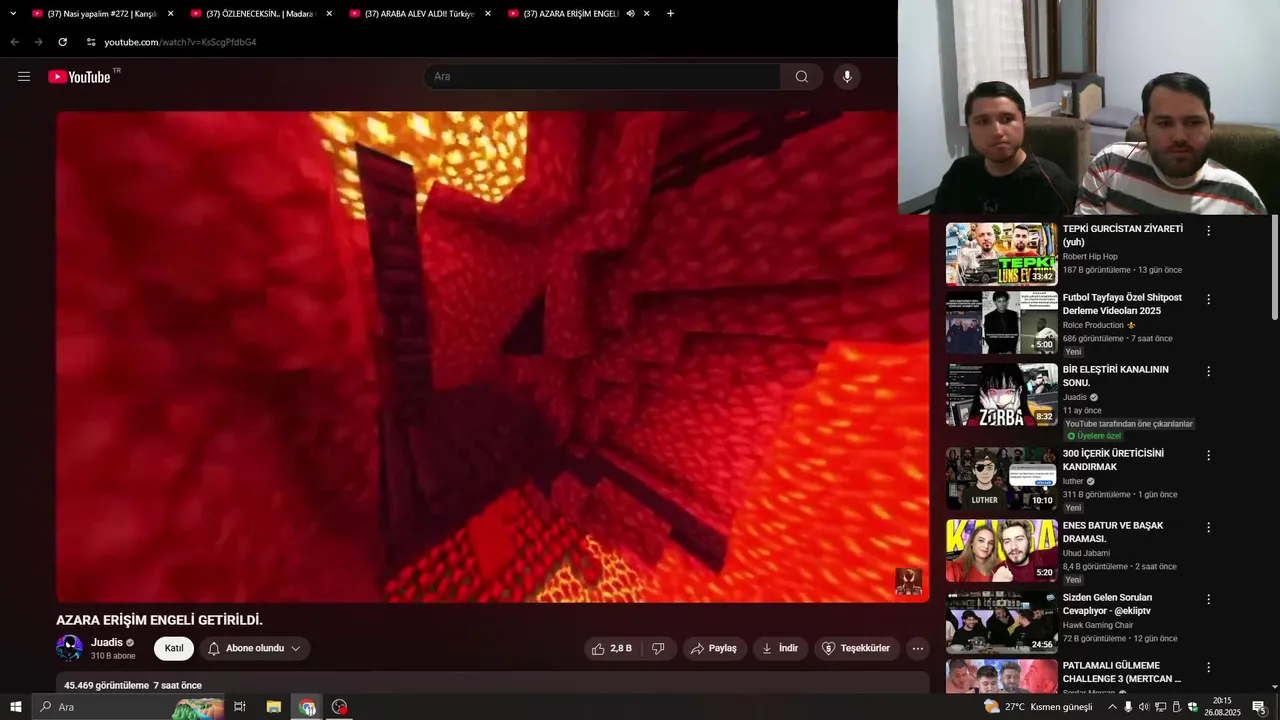Open Futbol Tayfaya Özel Shitpost video title
The width and height of the screenshot is (1280, 720).
tap(1122, 304)
